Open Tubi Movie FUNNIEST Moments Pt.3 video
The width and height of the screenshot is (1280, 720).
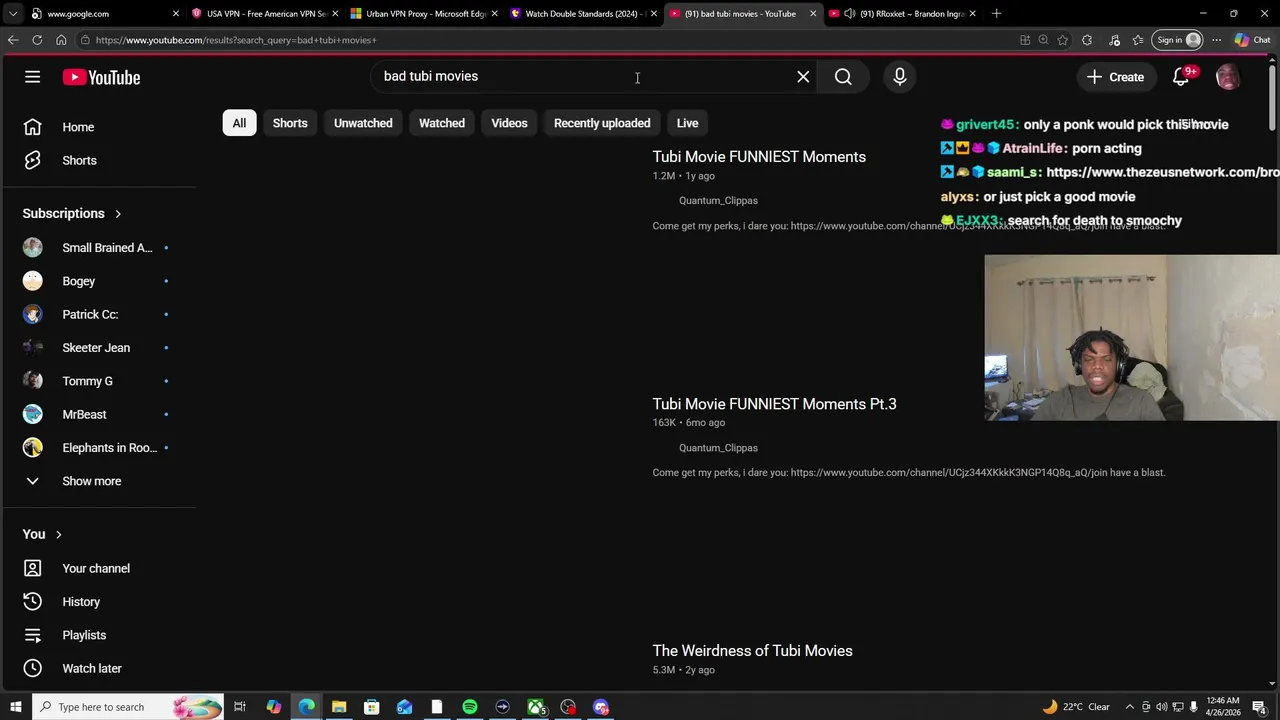pos(774,404)
